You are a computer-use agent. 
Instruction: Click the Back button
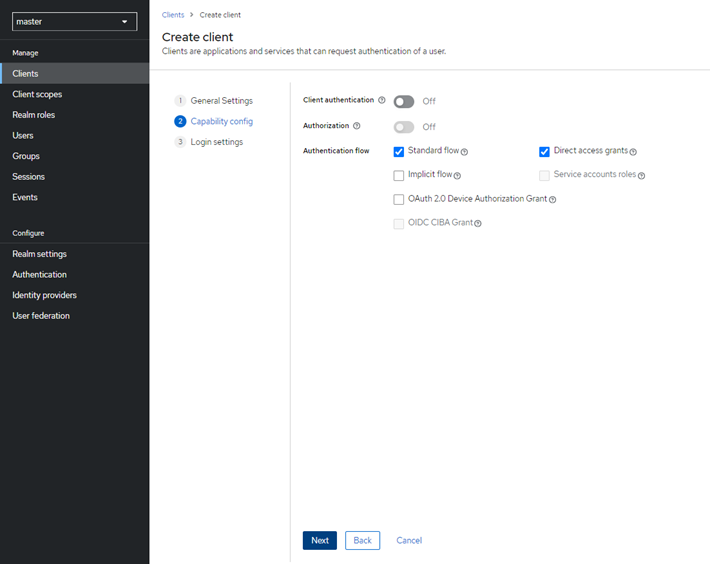[362, 540]
